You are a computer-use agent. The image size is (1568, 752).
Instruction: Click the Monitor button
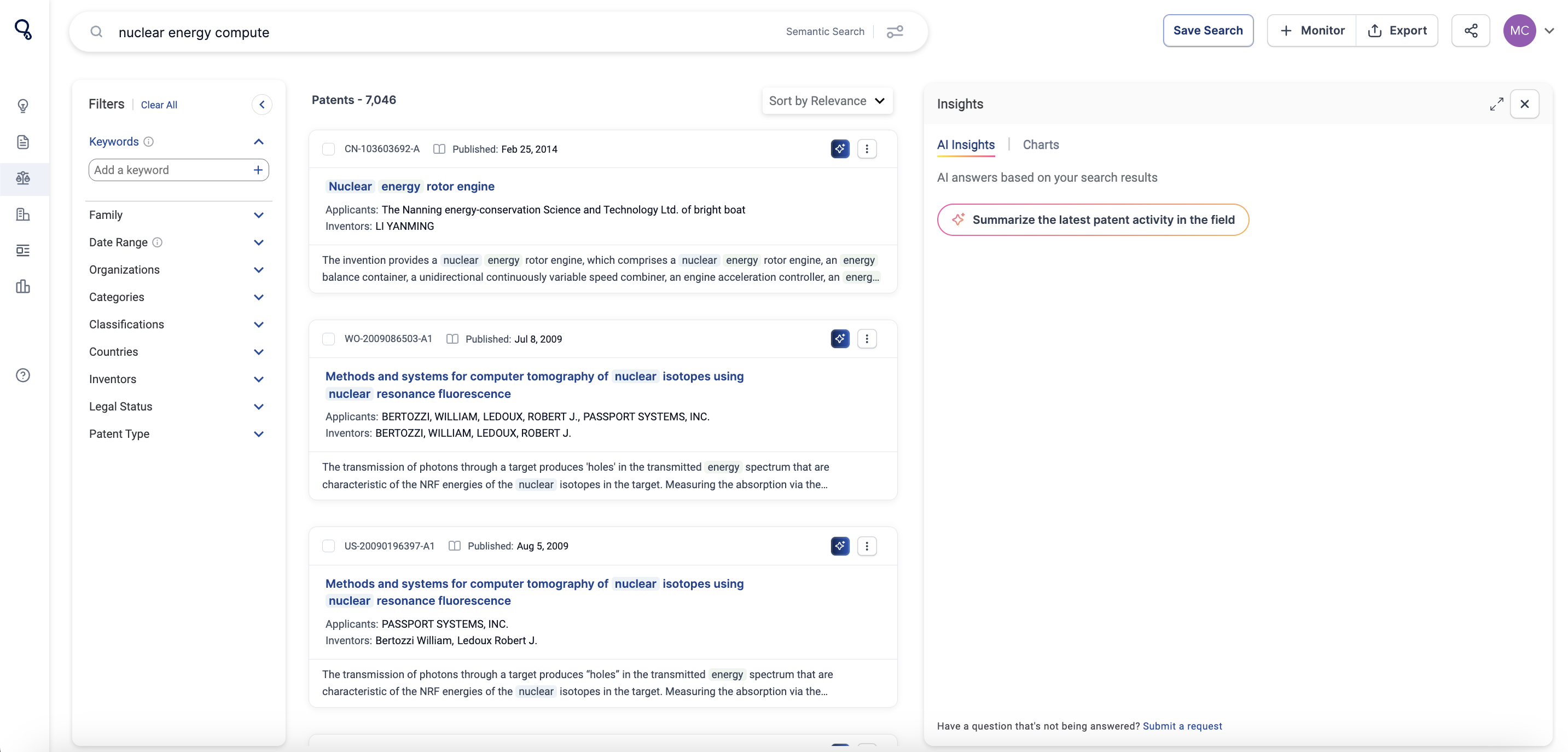(x=1312, y=31)
